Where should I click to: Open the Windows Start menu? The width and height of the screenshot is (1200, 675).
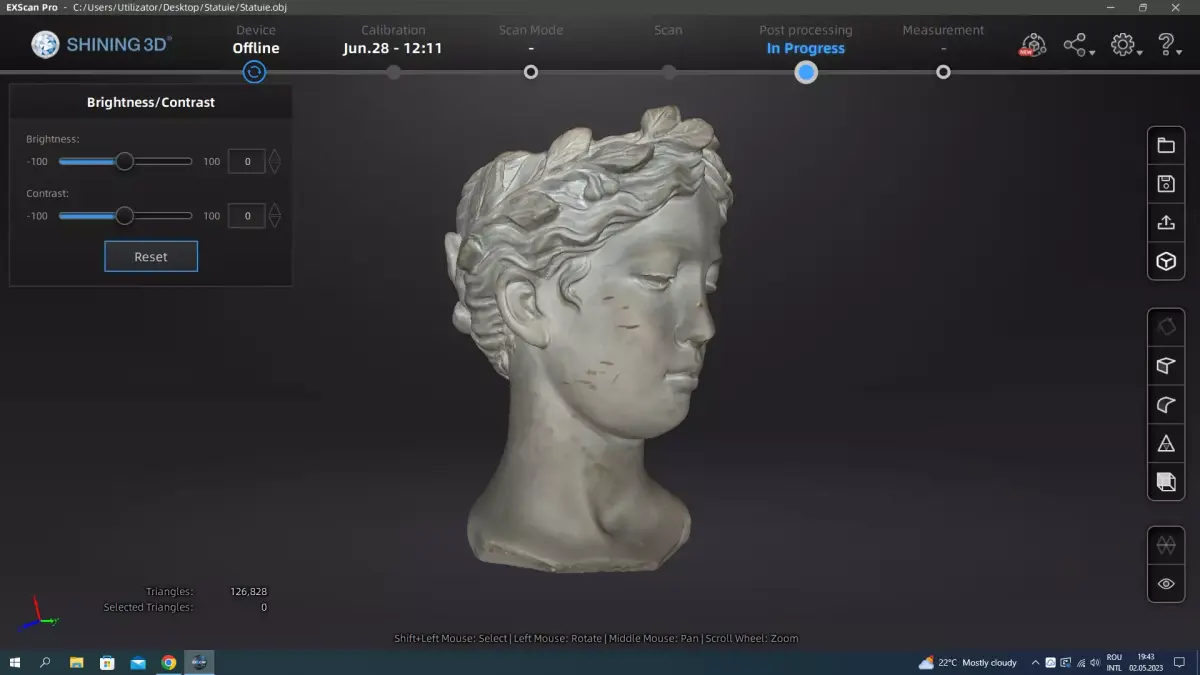15,662
